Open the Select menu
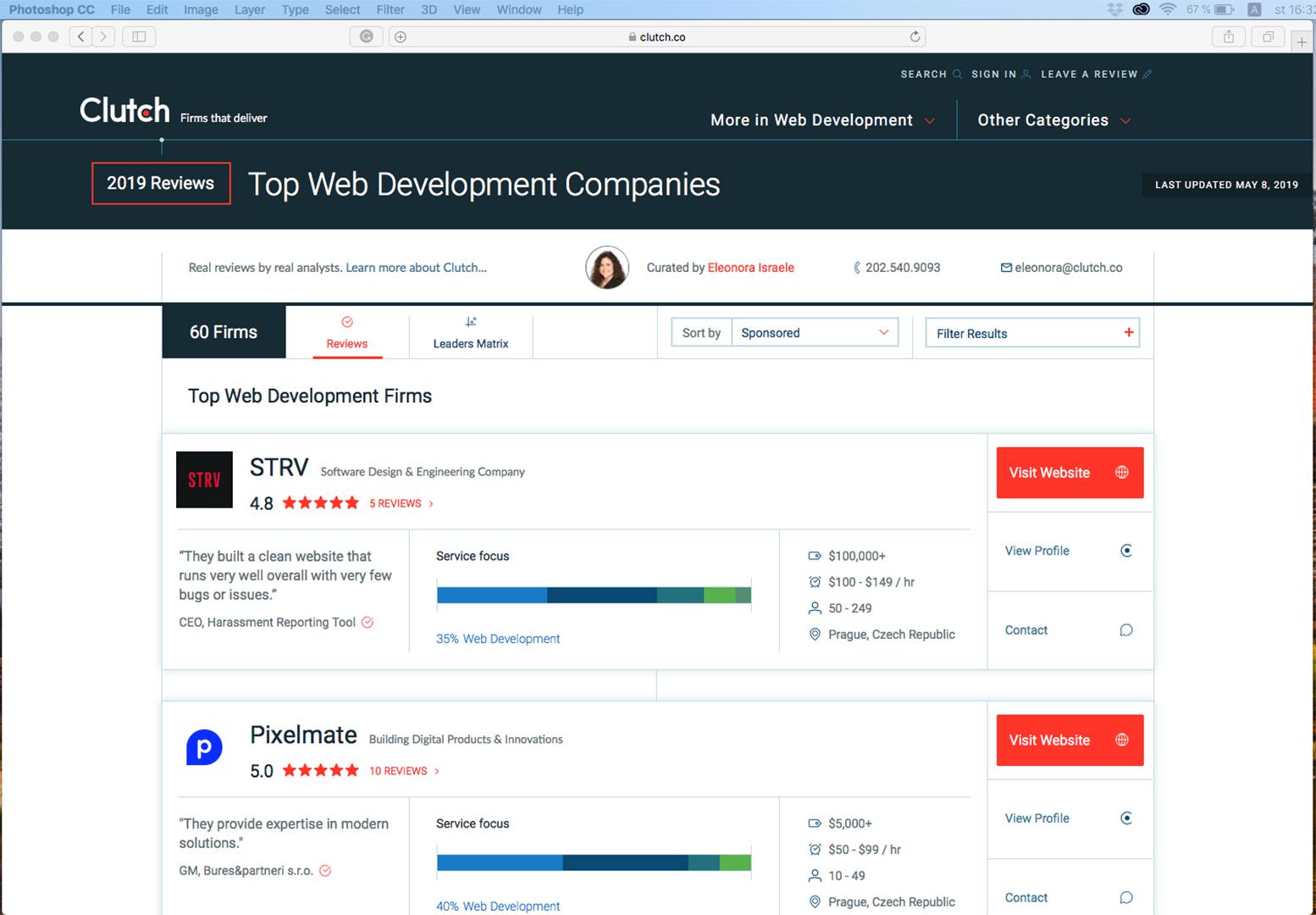The width and height of the screenshot is (1316, 915). pos(342,9)
